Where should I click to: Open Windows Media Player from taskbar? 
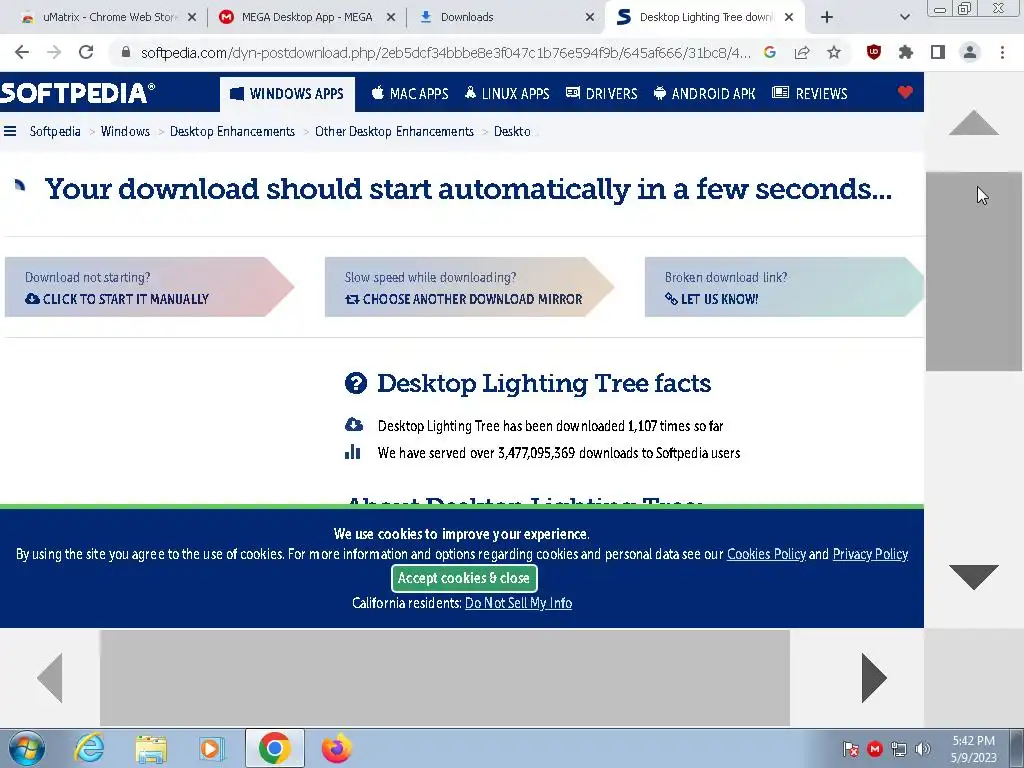point(211,748)
